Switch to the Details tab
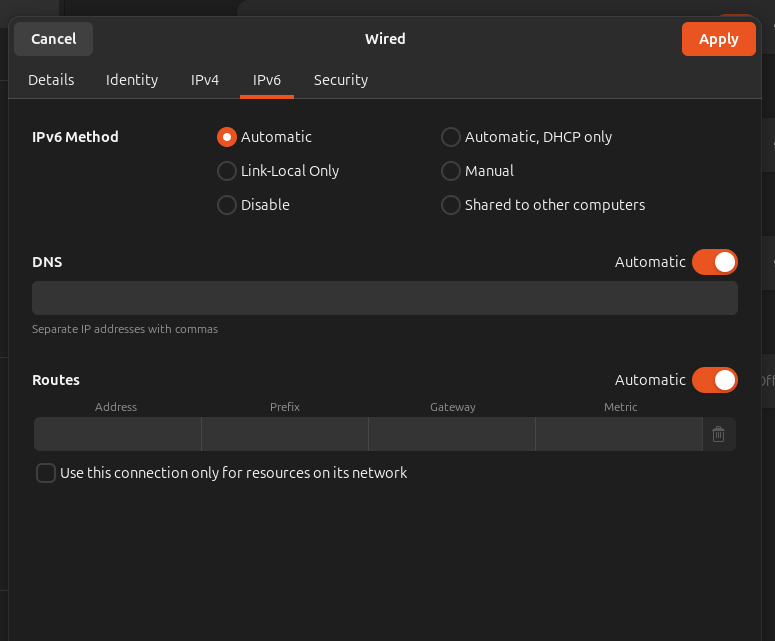 pos(51,80)
